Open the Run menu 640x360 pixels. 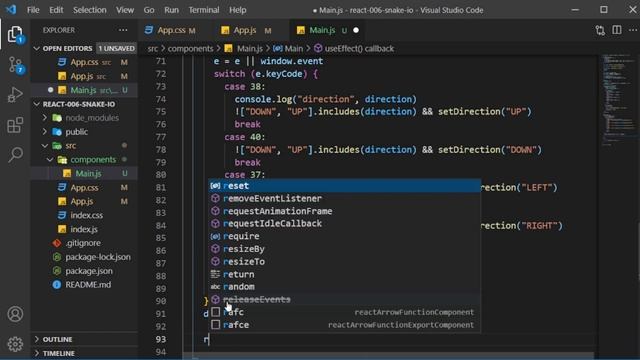click(x=171, y=10)
